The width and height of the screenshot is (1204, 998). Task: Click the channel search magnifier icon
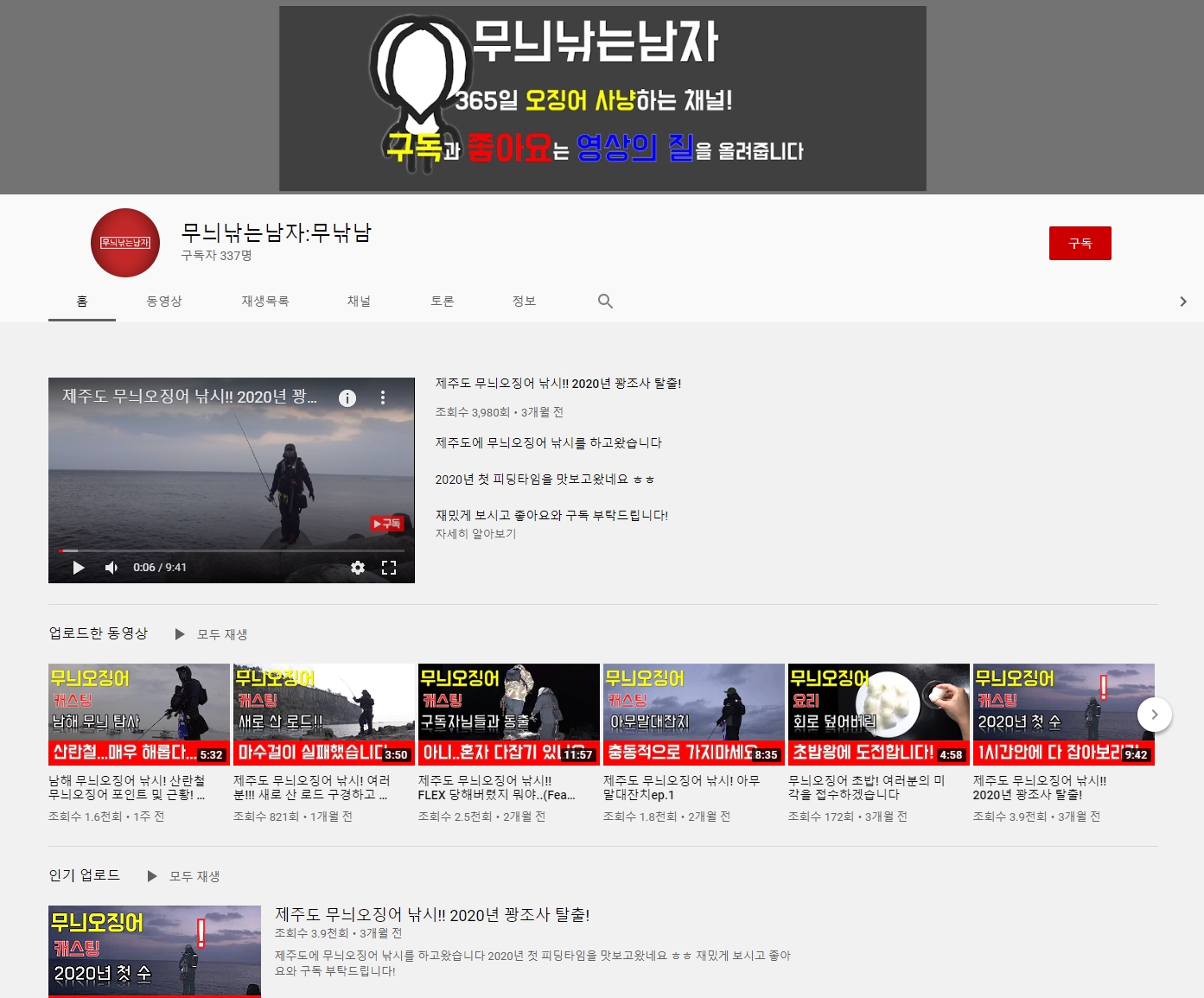(605, 301)
